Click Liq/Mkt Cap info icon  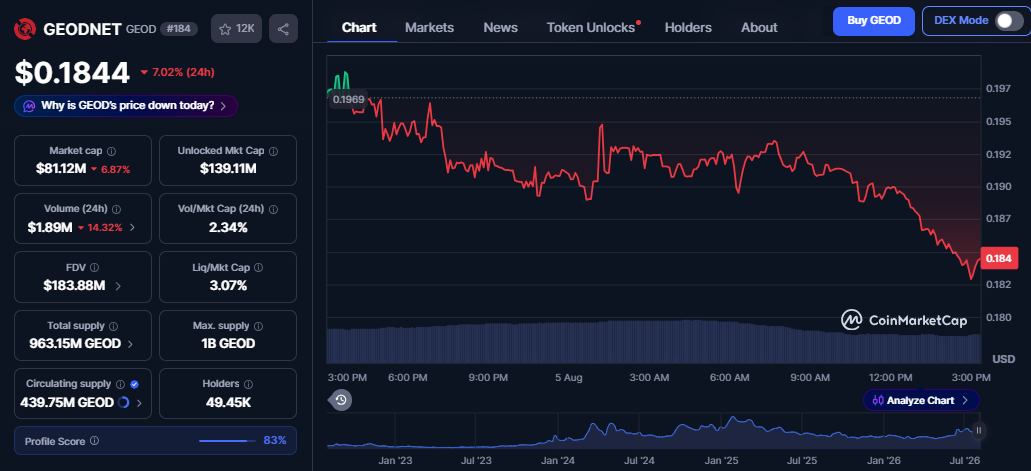258,268
